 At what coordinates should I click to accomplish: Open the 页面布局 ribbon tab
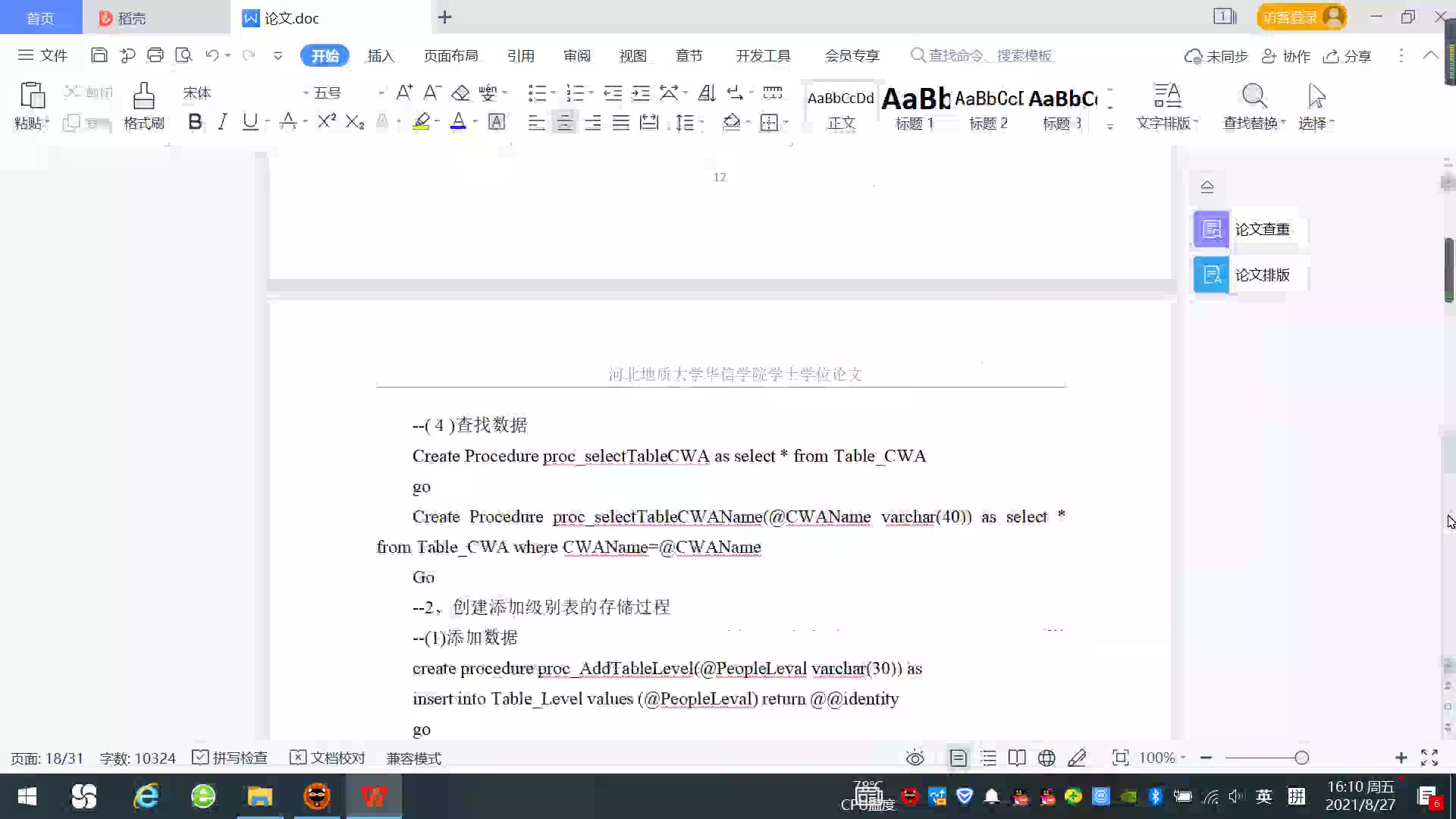click(450, 55)
